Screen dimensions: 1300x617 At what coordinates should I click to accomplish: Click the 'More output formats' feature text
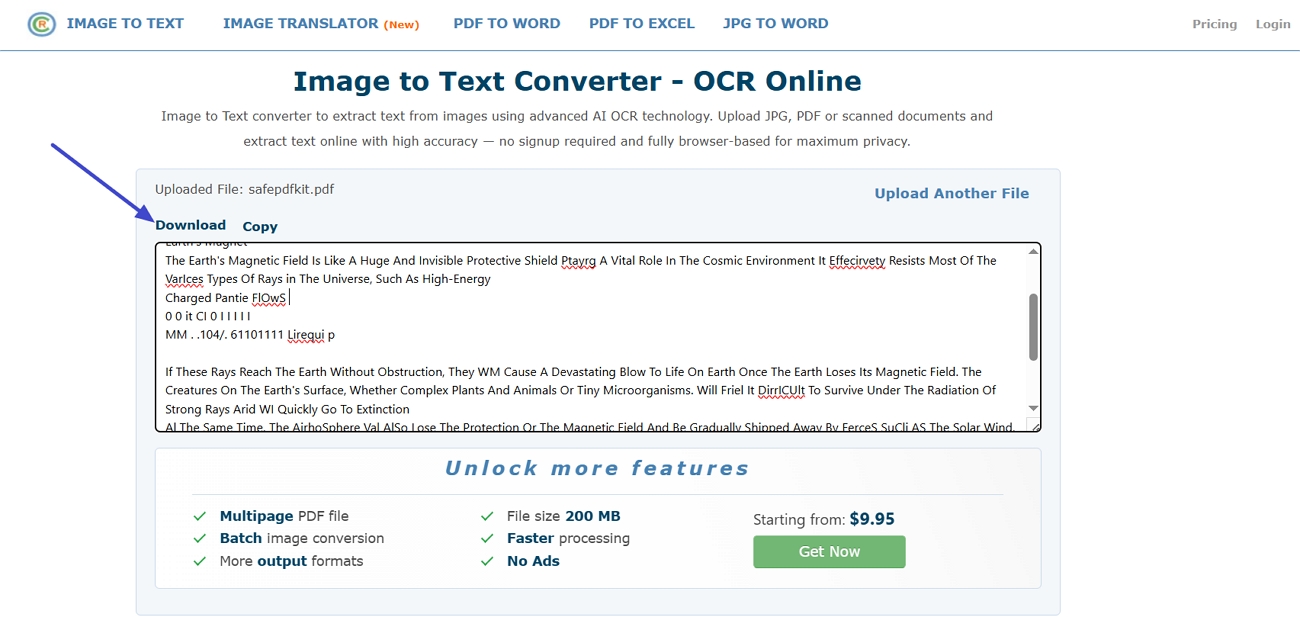291,561
